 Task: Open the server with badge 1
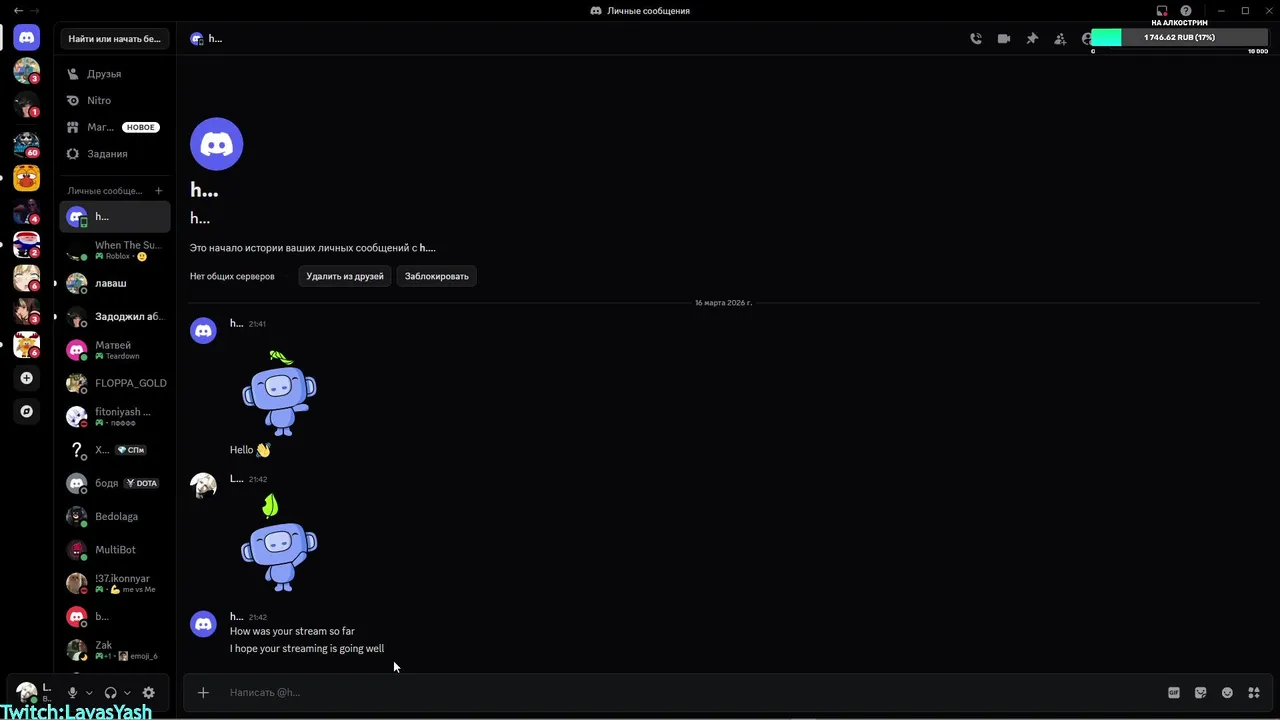click(27, 104)
